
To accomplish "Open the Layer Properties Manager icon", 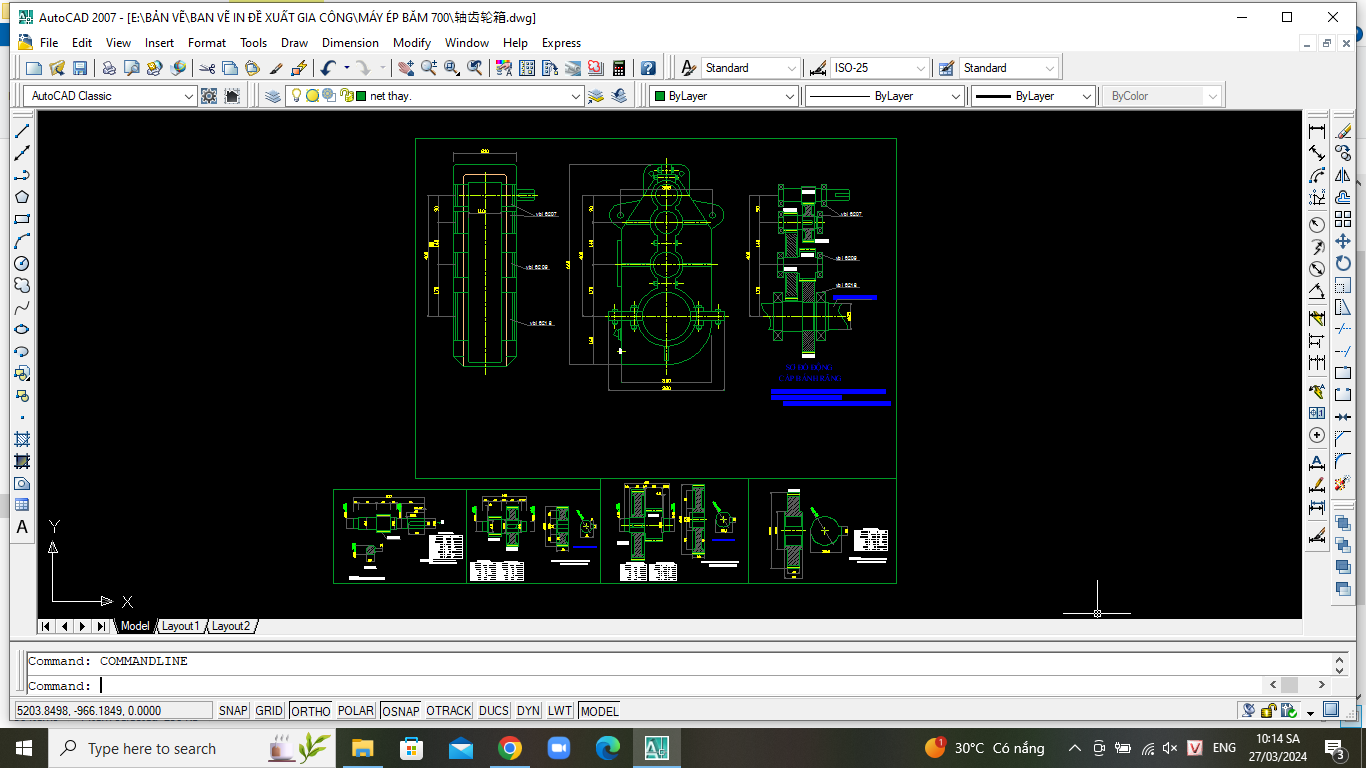I will point(273,96).
